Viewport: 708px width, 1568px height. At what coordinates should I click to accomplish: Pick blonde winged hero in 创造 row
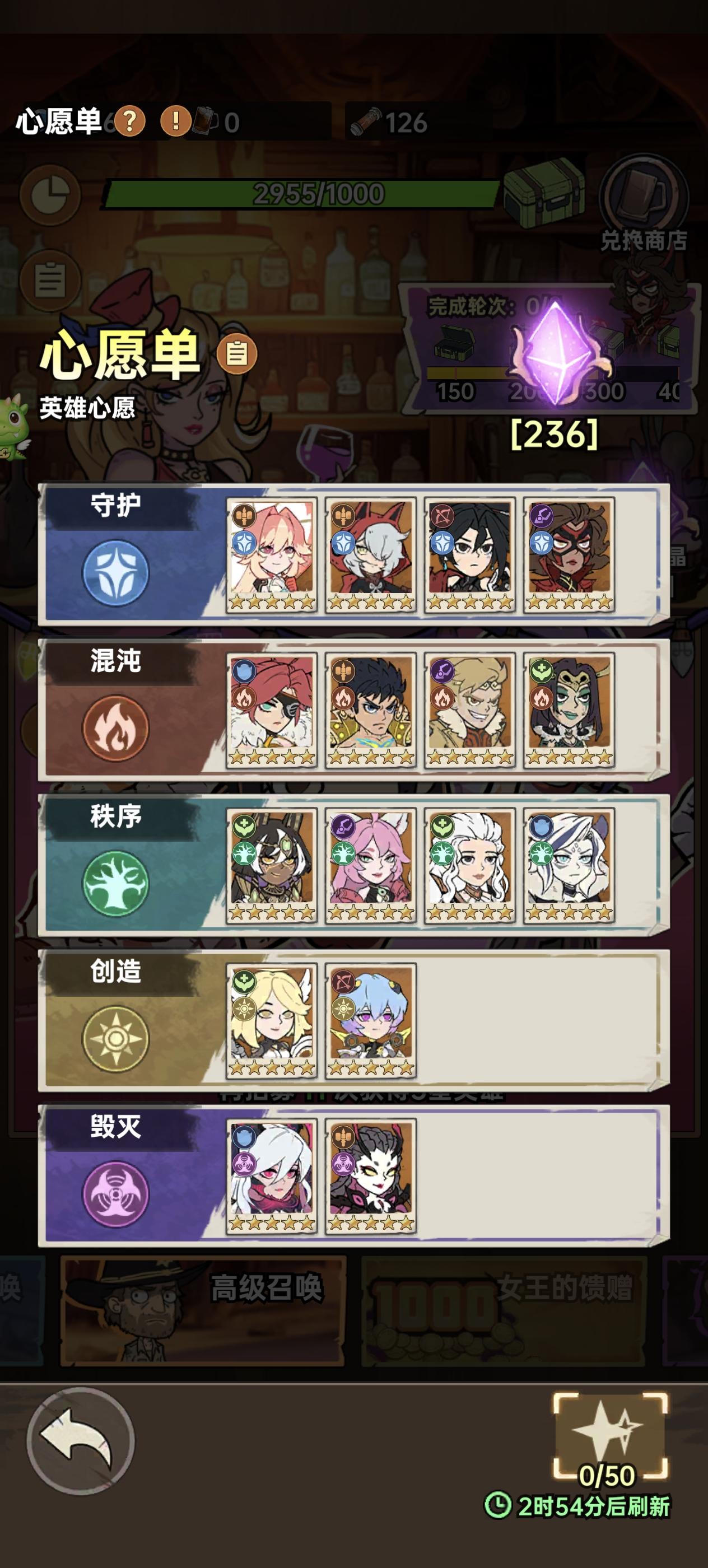[272, 1021]
